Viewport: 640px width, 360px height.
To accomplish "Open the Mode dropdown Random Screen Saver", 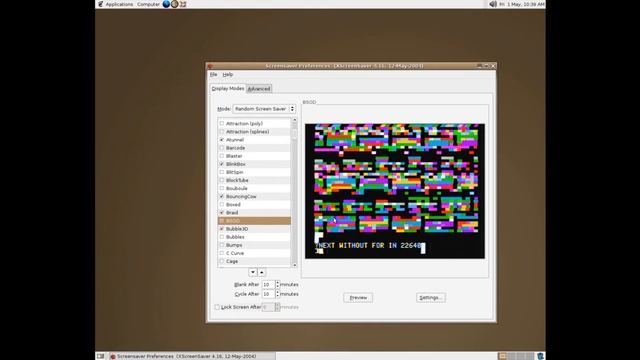I will coord(264,109).
